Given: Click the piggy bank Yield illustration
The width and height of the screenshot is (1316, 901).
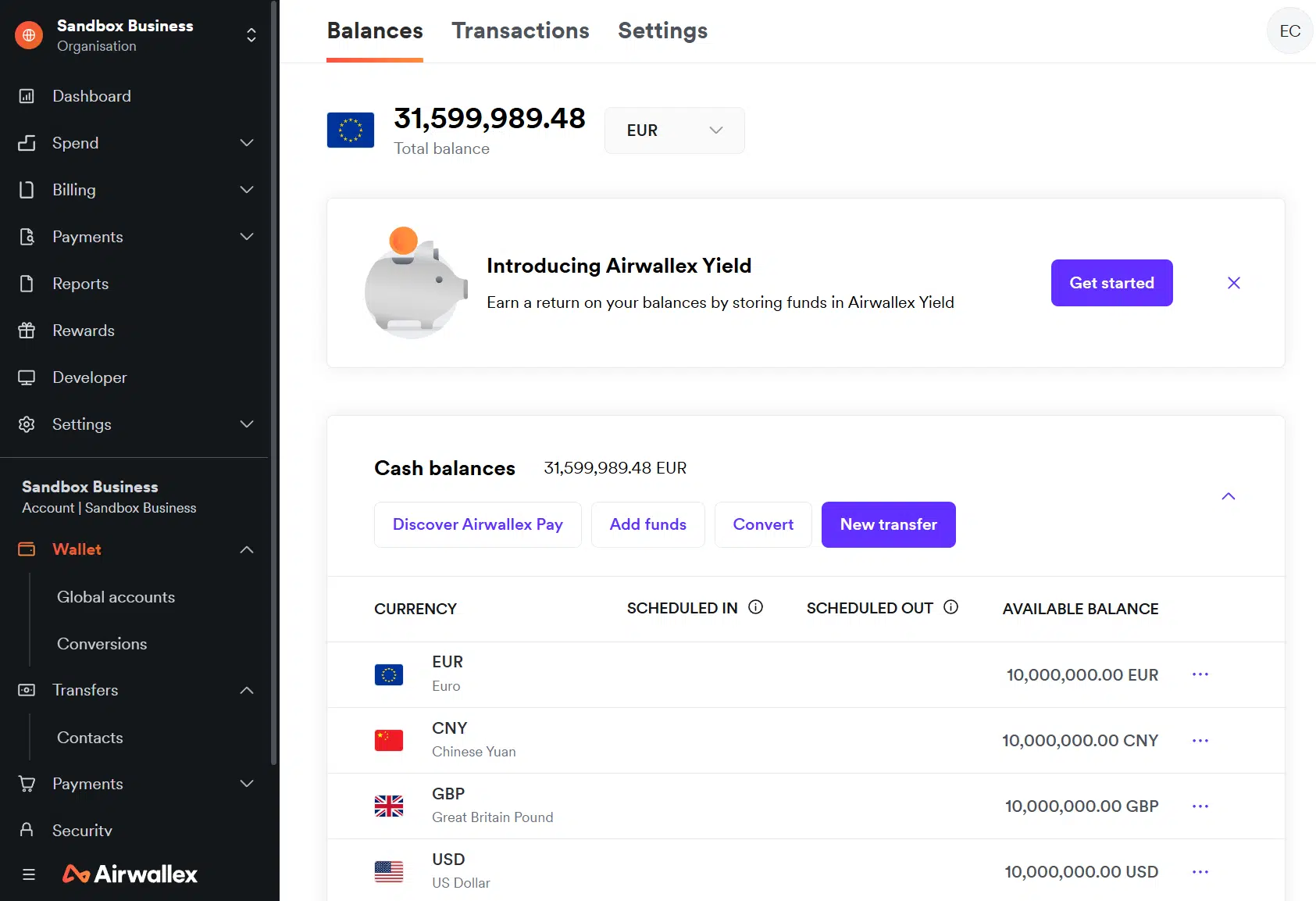Looking at the screenshot, I should click(415, 283).
